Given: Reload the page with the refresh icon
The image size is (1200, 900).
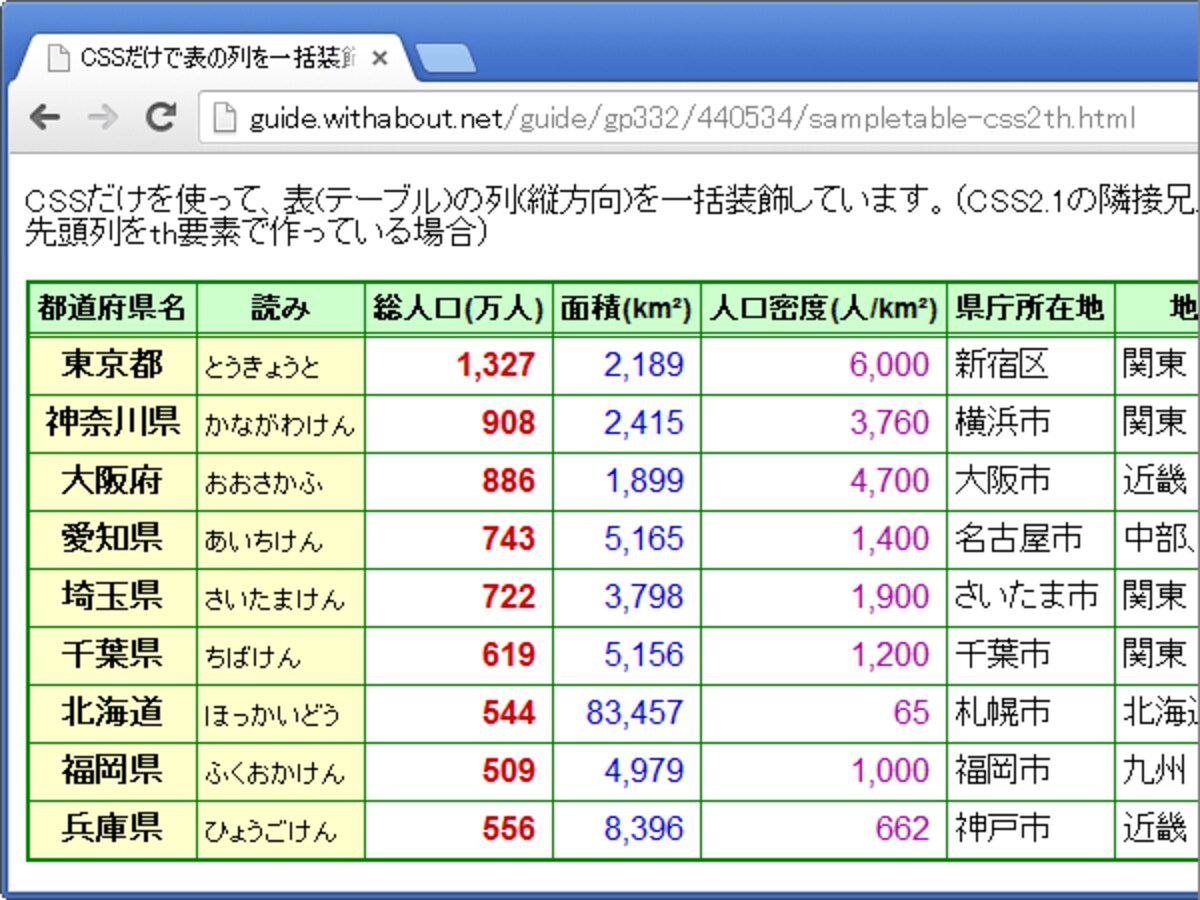Looking at the screenshot, I should (x=161, y=118).
